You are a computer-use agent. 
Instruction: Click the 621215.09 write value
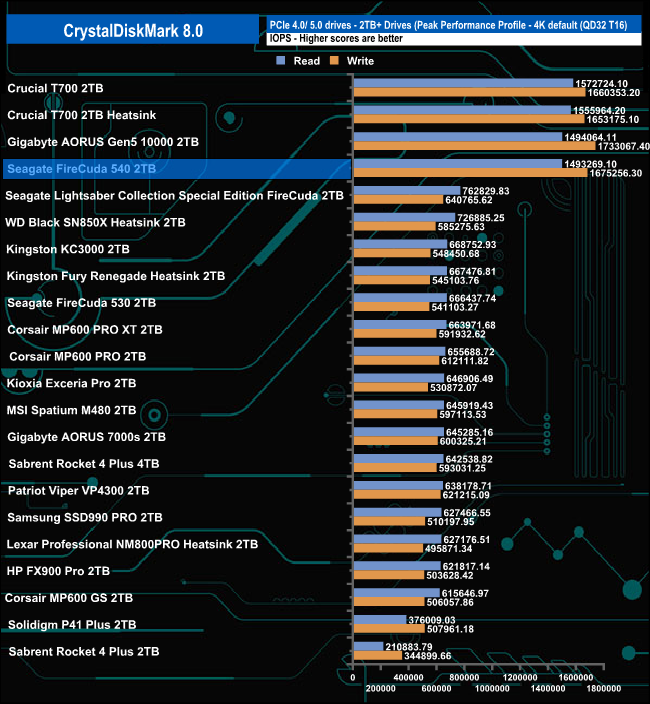(x=466, y=495)
